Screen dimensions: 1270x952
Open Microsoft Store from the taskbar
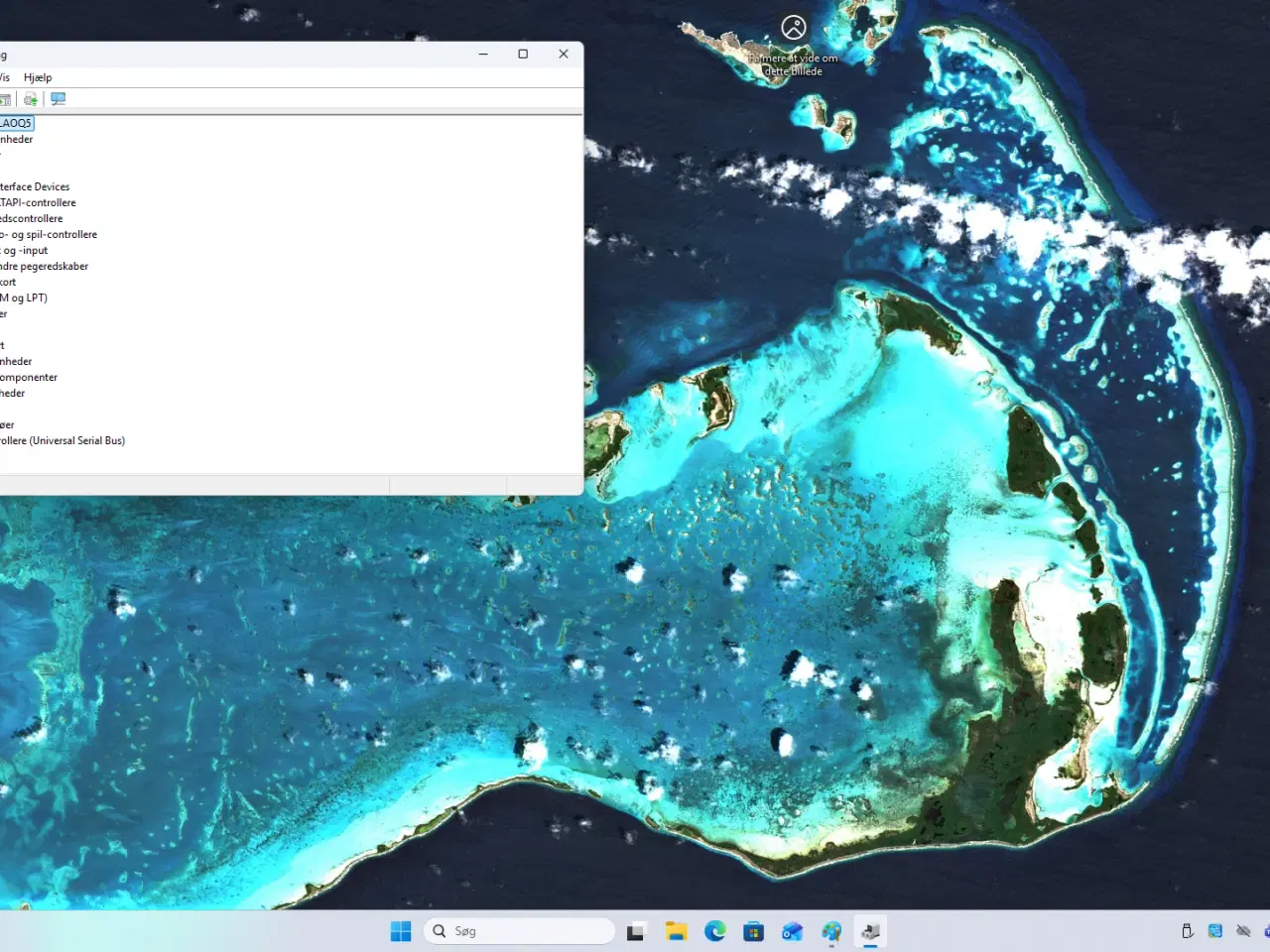[x=753, y=931]
